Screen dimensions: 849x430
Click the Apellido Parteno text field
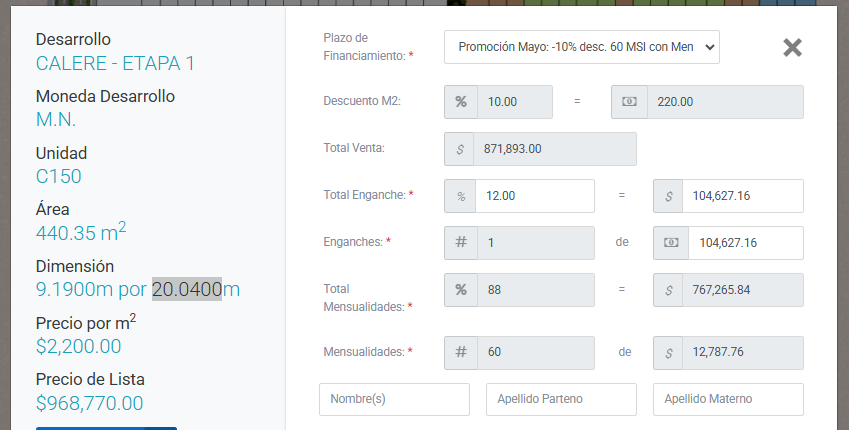[561, 399]
